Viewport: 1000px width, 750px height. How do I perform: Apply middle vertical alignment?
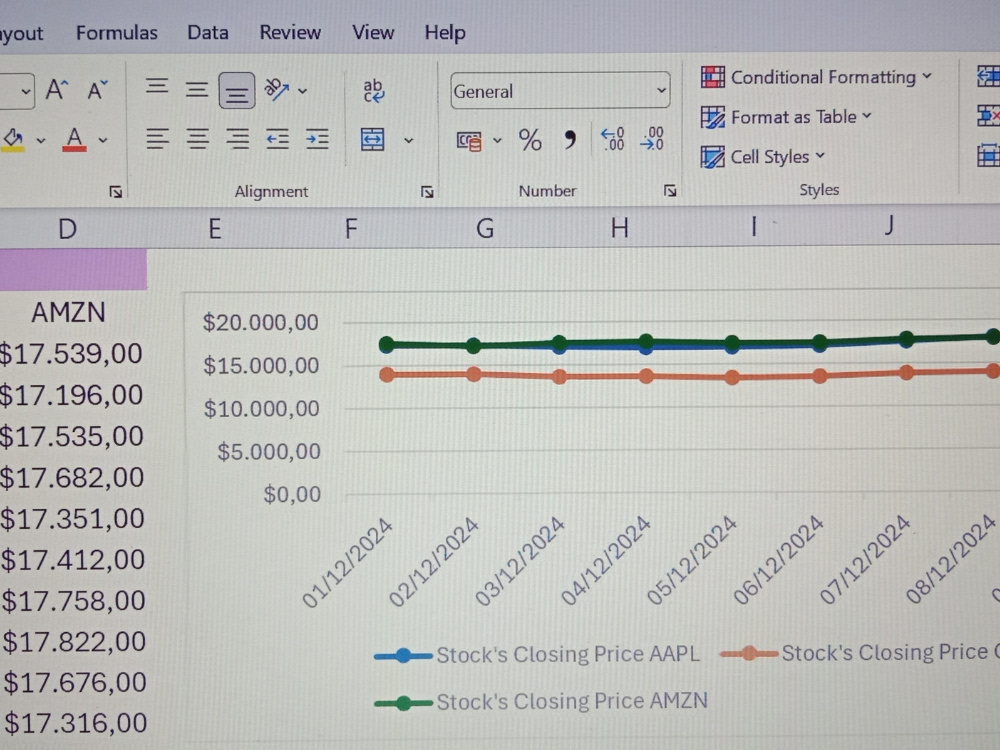[197, 89]
